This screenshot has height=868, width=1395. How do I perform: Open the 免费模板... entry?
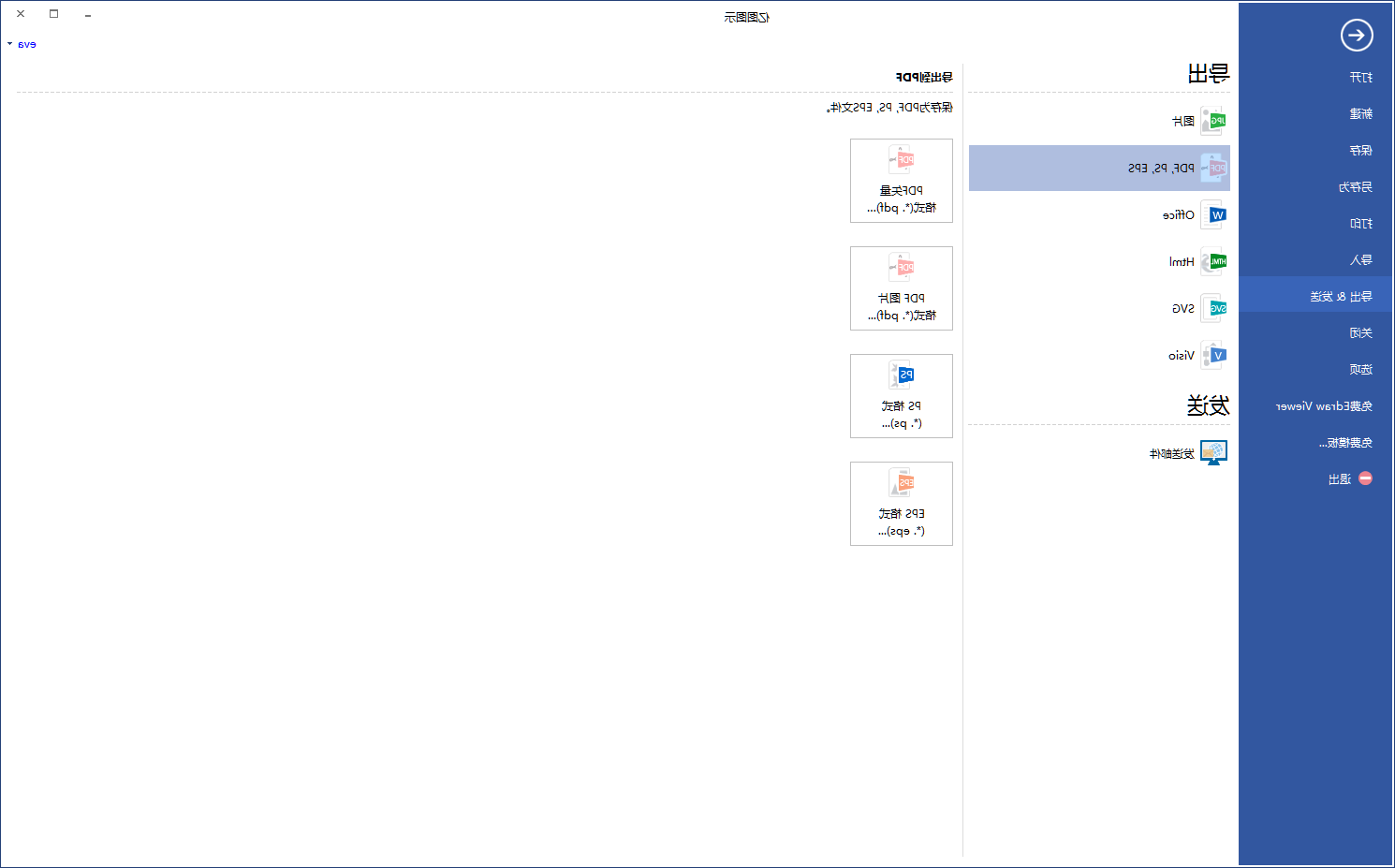pyautogui.click(x=1345, y=442)
